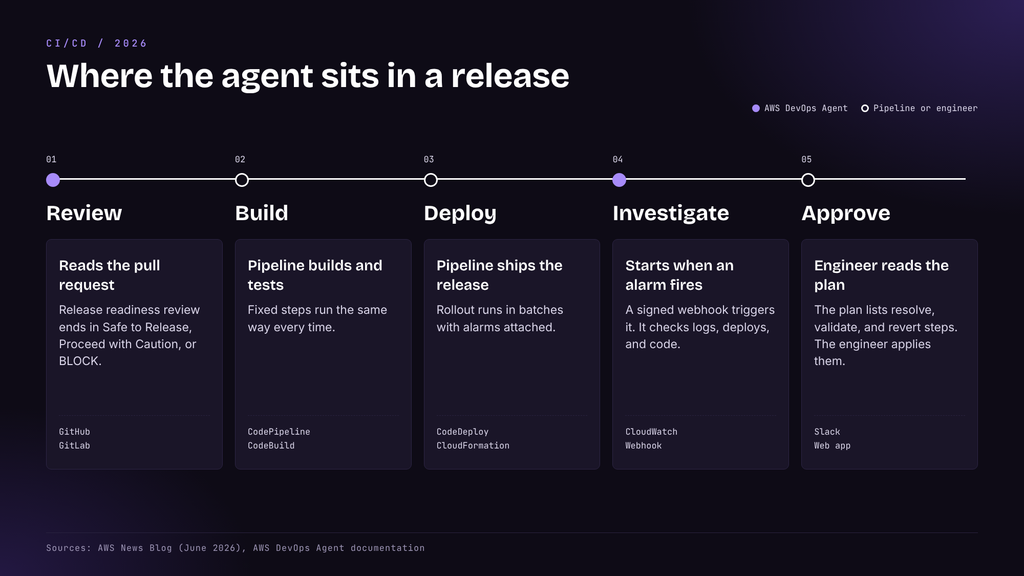Click the step number '05' label
Viewport: 1024px width, 576px height.
807,159
